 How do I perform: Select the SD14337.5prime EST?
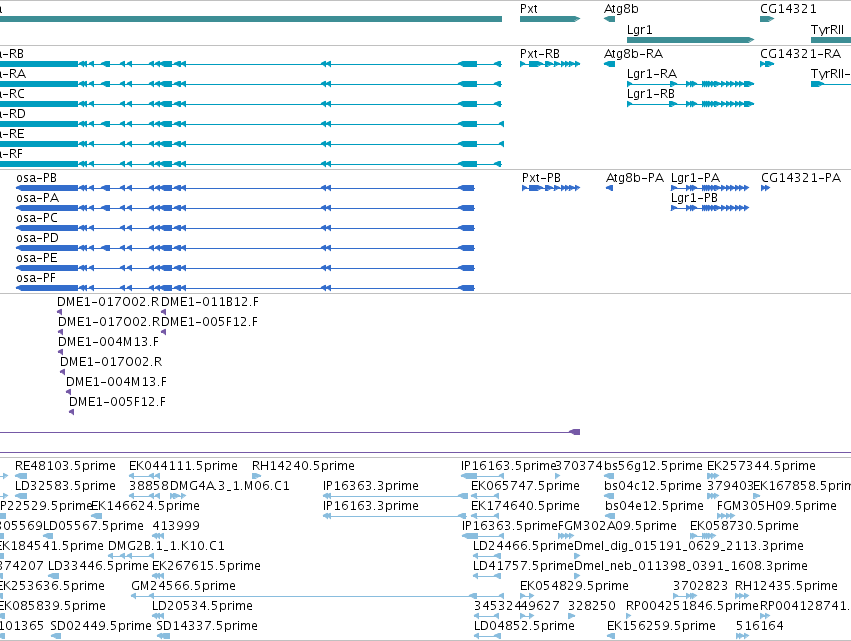click(x=161, y=636)
